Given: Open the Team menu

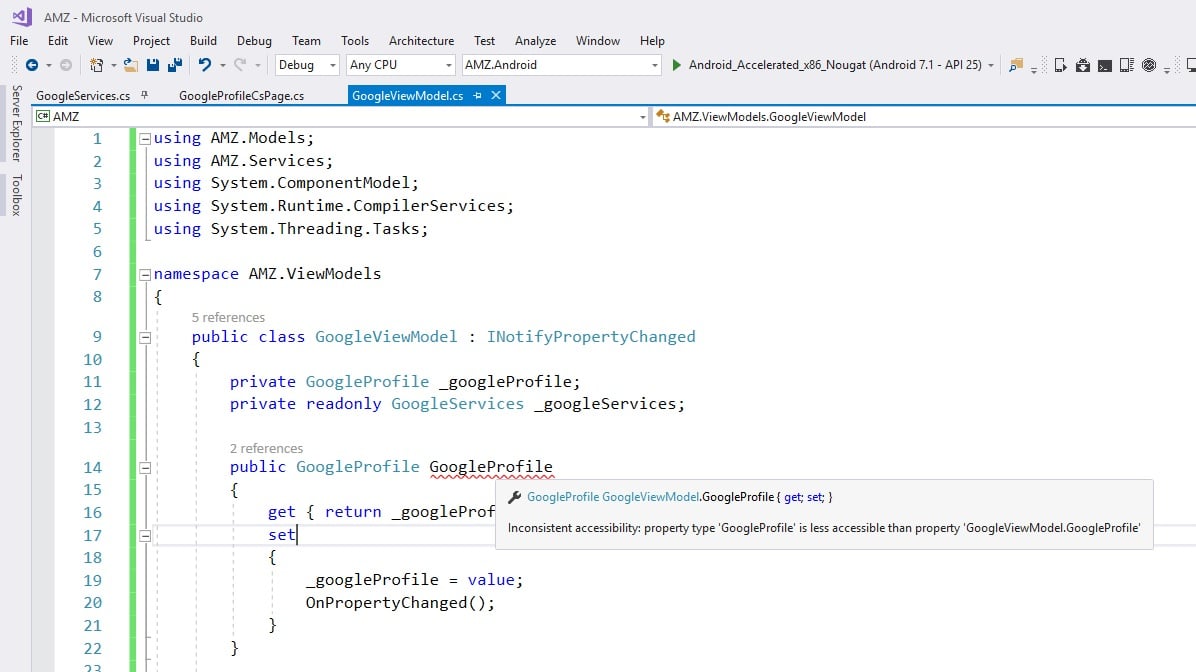Looking at the screenshot, I should point(306,41).
